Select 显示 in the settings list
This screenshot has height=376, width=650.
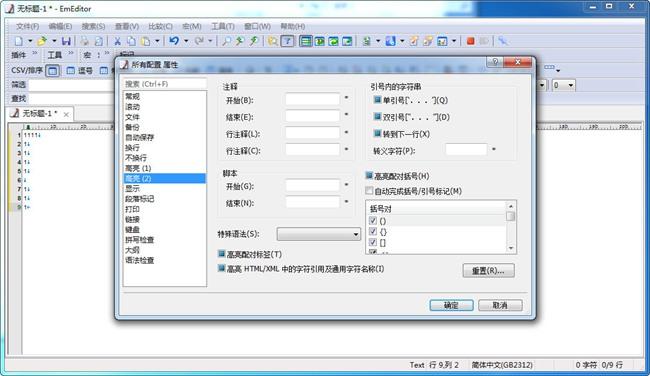[165, 188]
